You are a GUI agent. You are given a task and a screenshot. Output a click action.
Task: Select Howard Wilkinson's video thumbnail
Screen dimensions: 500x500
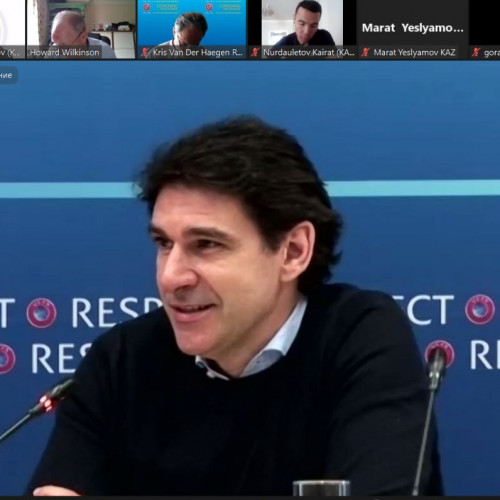(81, 29)
